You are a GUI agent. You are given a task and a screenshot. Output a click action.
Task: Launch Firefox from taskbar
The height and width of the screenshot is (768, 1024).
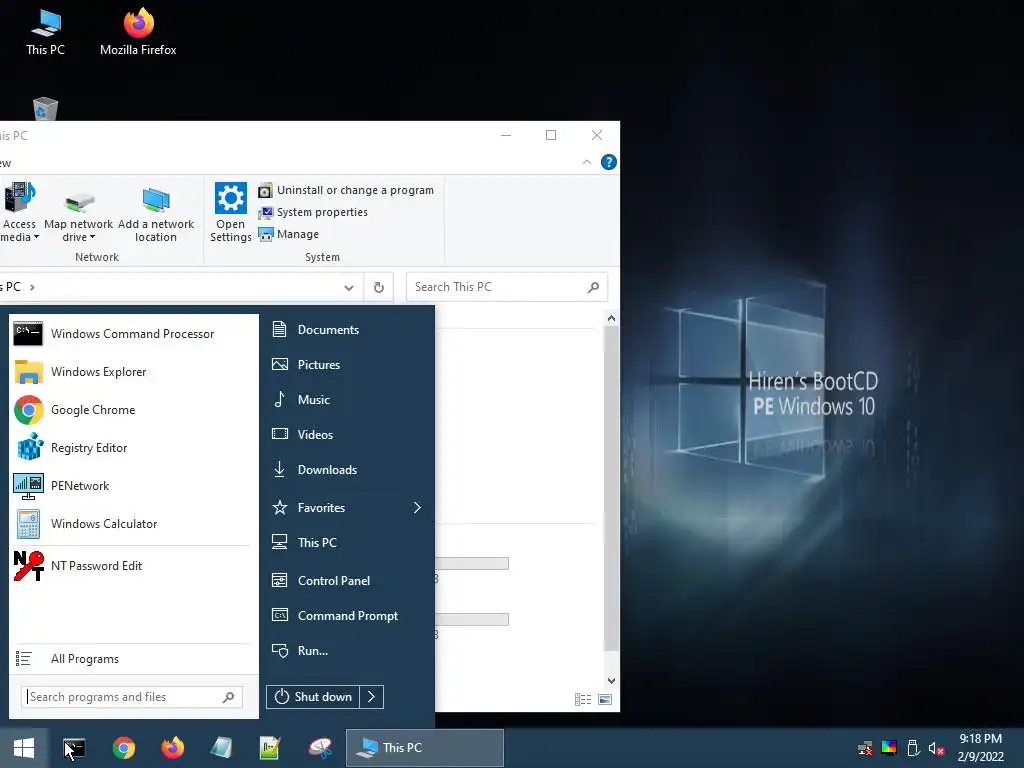pyautogui.click(x=172, y=748)
